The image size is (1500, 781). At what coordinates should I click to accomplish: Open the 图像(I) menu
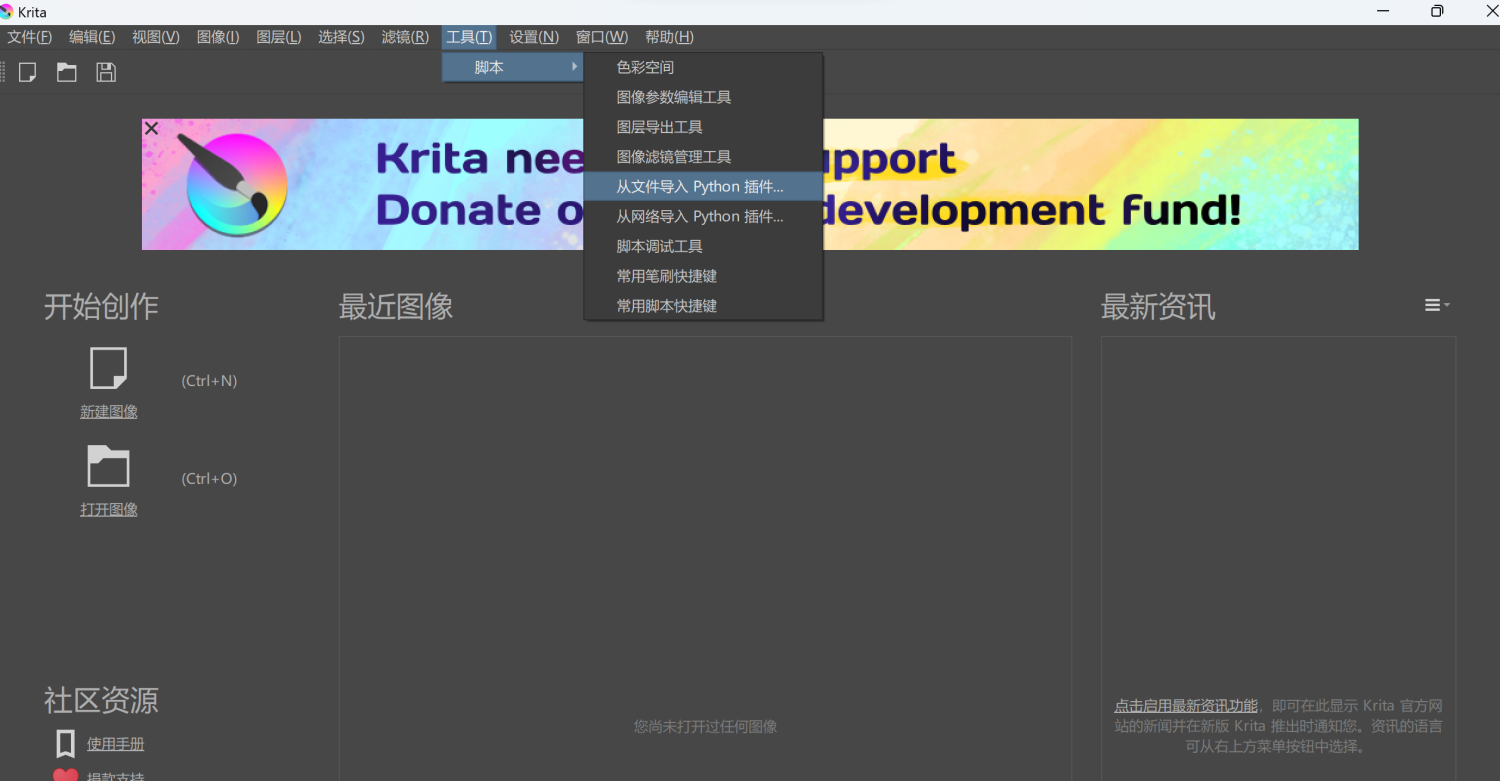pyautogui.click(x=218, y=37)
